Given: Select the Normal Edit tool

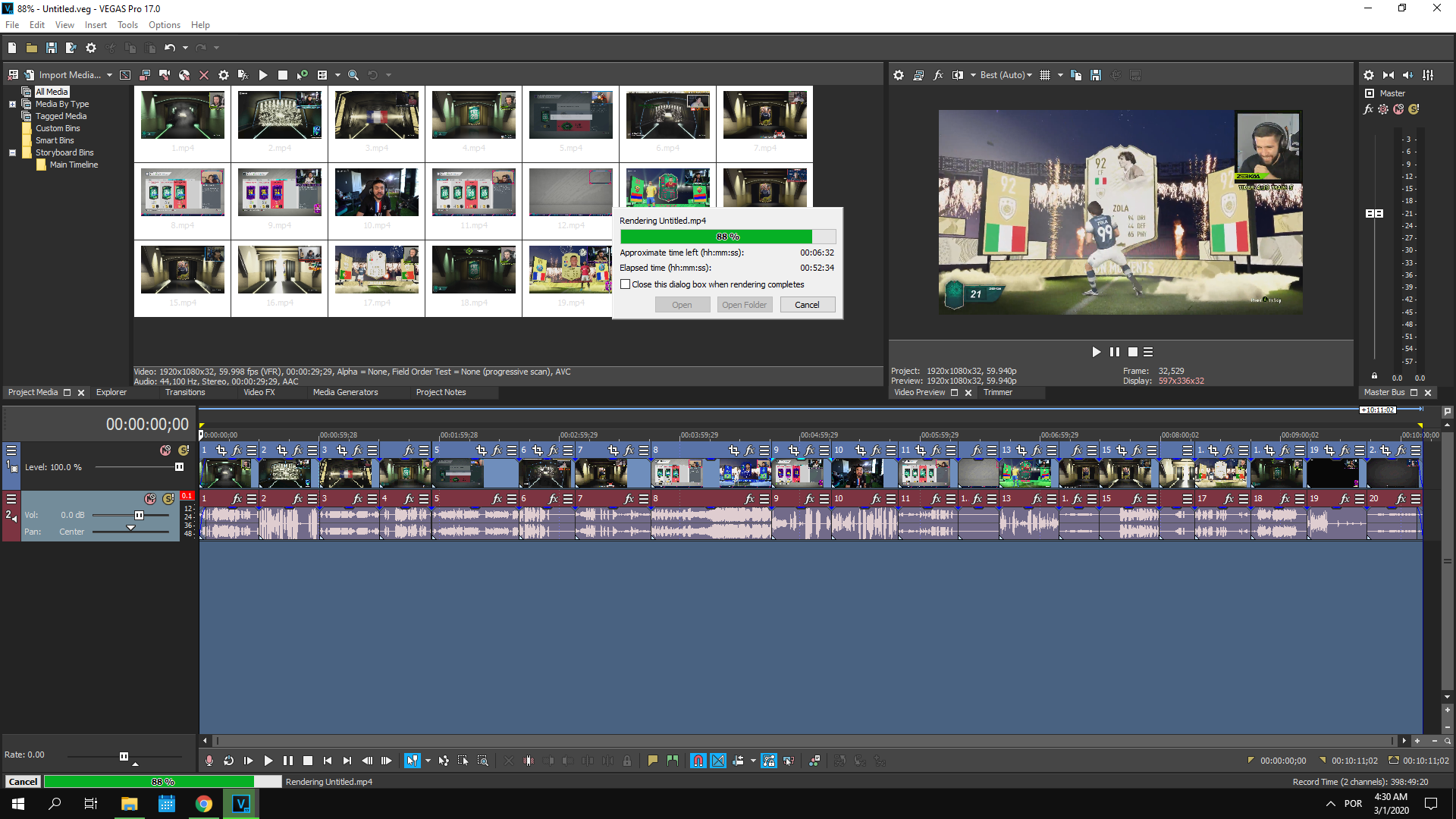Looking at the screenshot, I should 412,761.
